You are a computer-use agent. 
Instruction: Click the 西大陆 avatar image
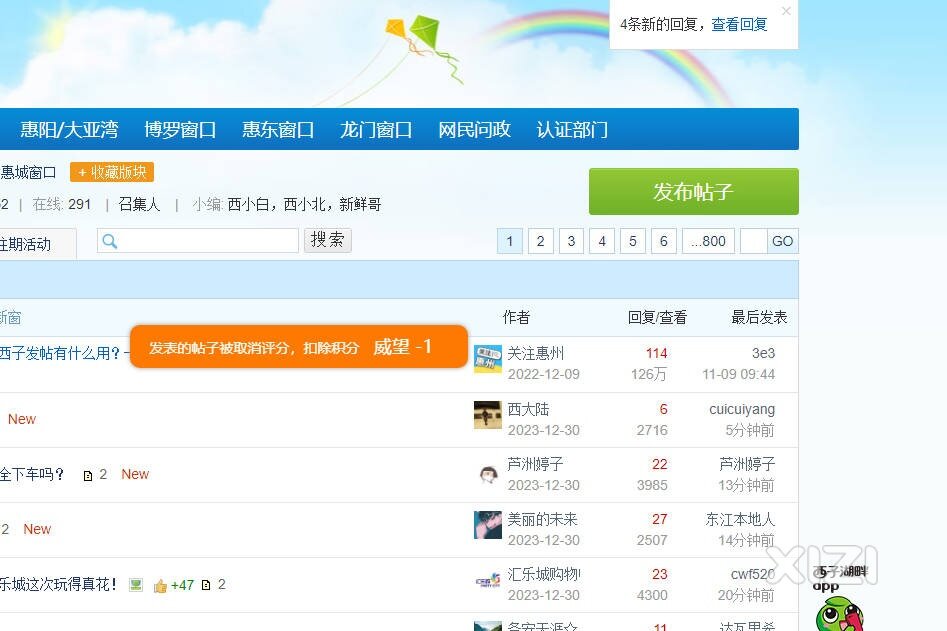[x=488, y=415]
